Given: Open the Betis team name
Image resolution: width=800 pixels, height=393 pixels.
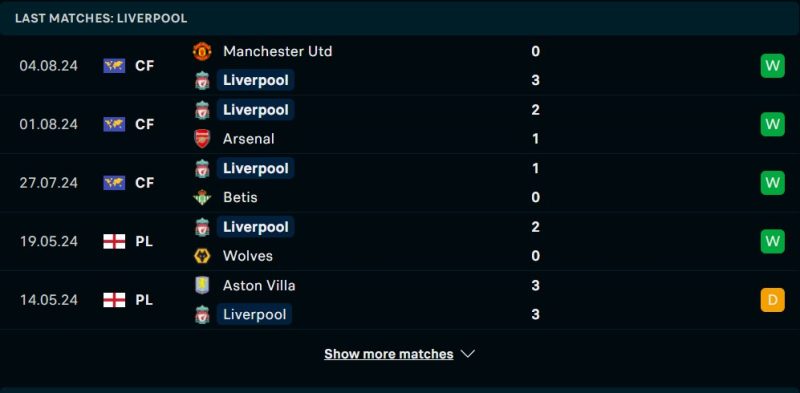Looking at the screenshot, I should [x=240, y=198].
